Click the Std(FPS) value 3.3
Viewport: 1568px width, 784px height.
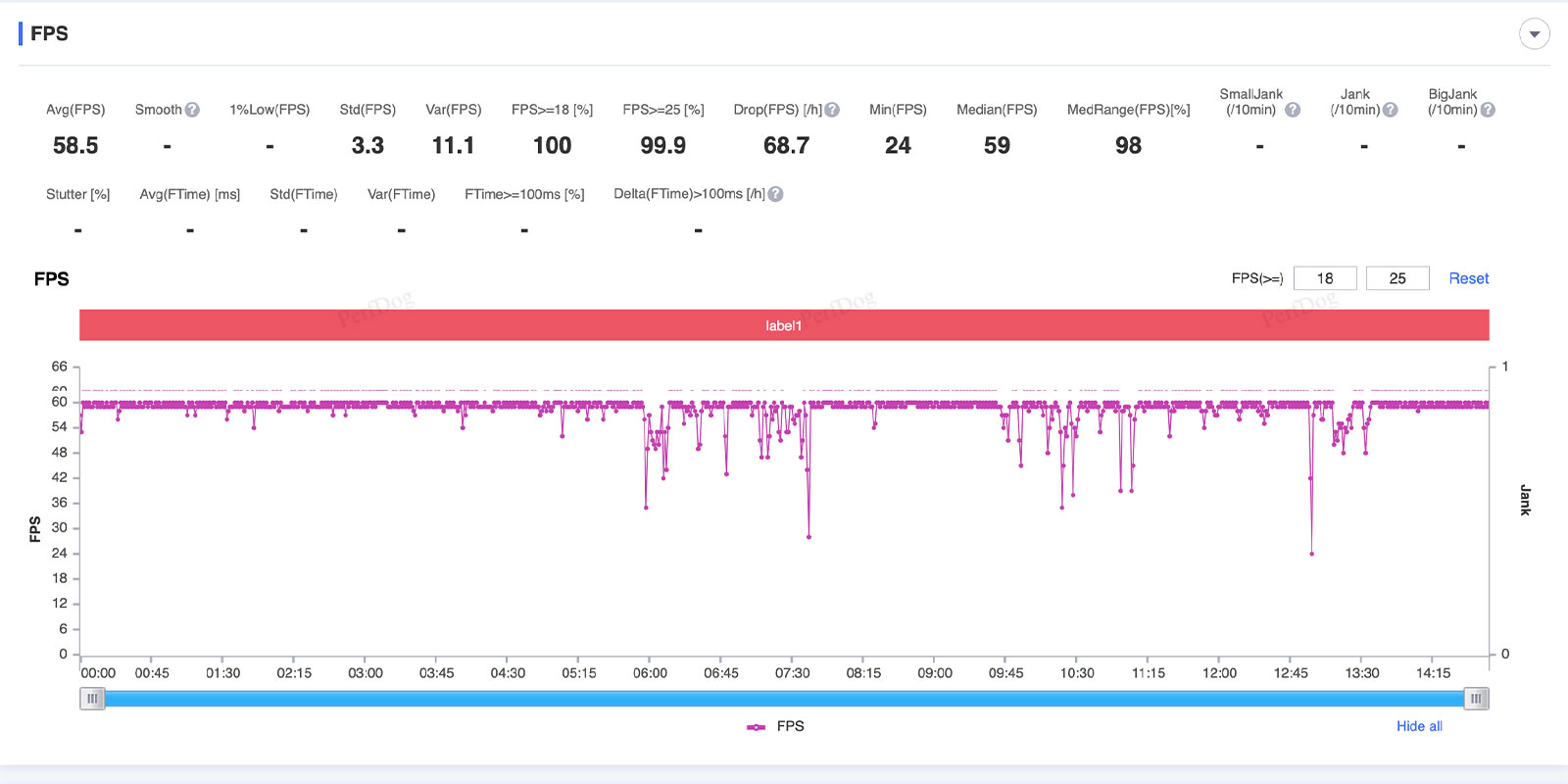pyautogui.click(x=367, y=146)
